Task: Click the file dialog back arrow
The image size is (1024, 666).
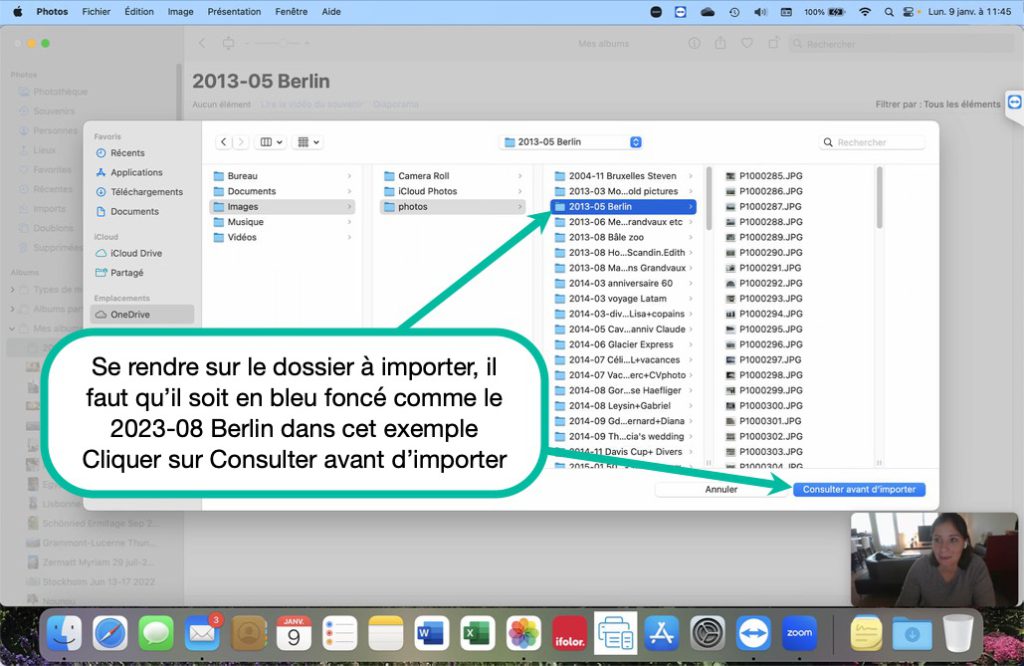Action: pyautogui.click(x=224, y=143)
